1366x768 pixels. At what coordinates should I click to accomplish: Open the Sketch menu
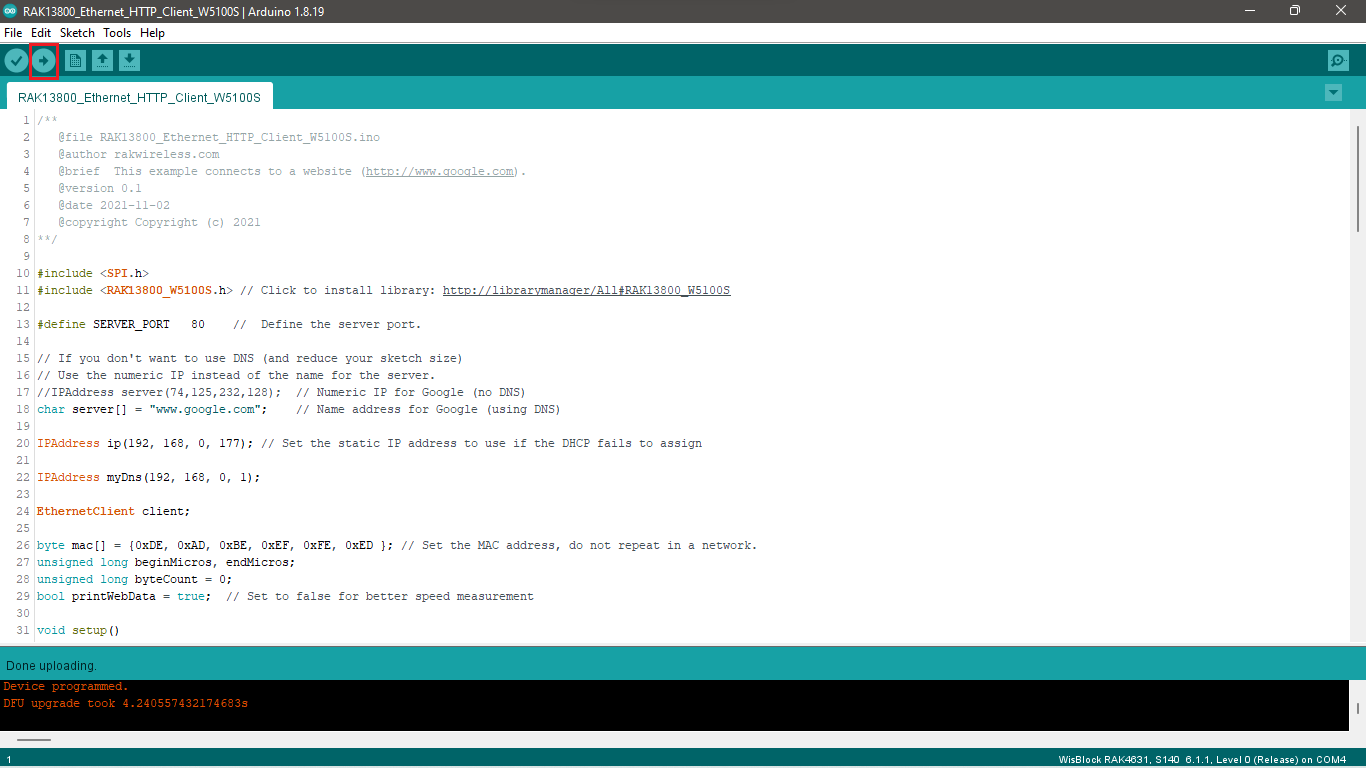tap(77, 33)
